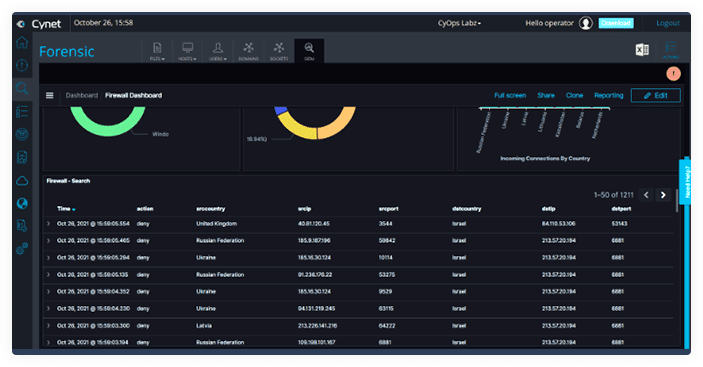Open the CyOps Labz dropdown

click(x=459, y=23)
